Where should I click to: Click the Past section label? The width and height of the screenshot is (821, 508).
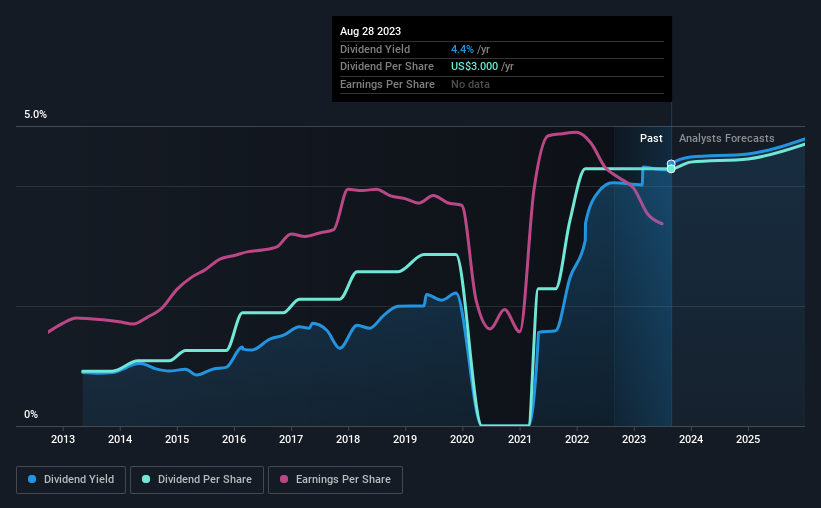[x=651, y=138]
